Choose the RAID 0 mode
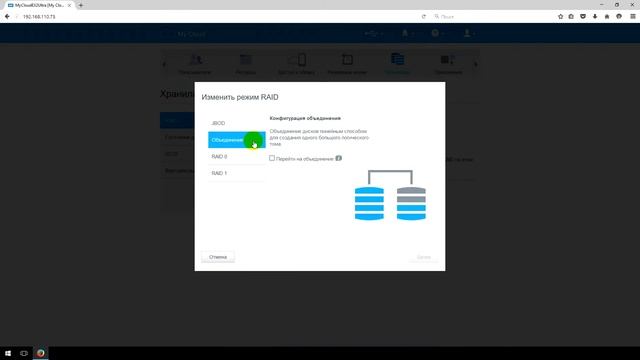Screen dimensions: 640x360 pyautogui.click(x=236, y=157)
